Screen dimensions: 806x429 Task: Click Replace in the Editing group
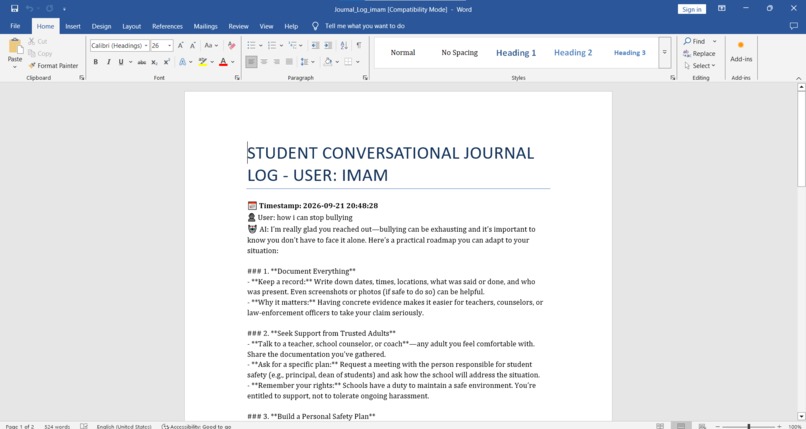(699, 53)
